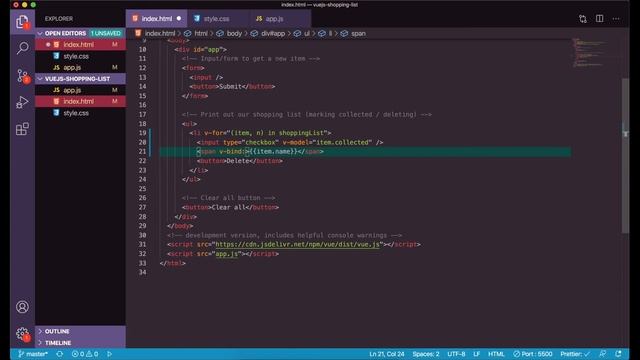Place cursor on the Delete button line
The height and width of the screenshot is (360, 640).
point(240,161)
